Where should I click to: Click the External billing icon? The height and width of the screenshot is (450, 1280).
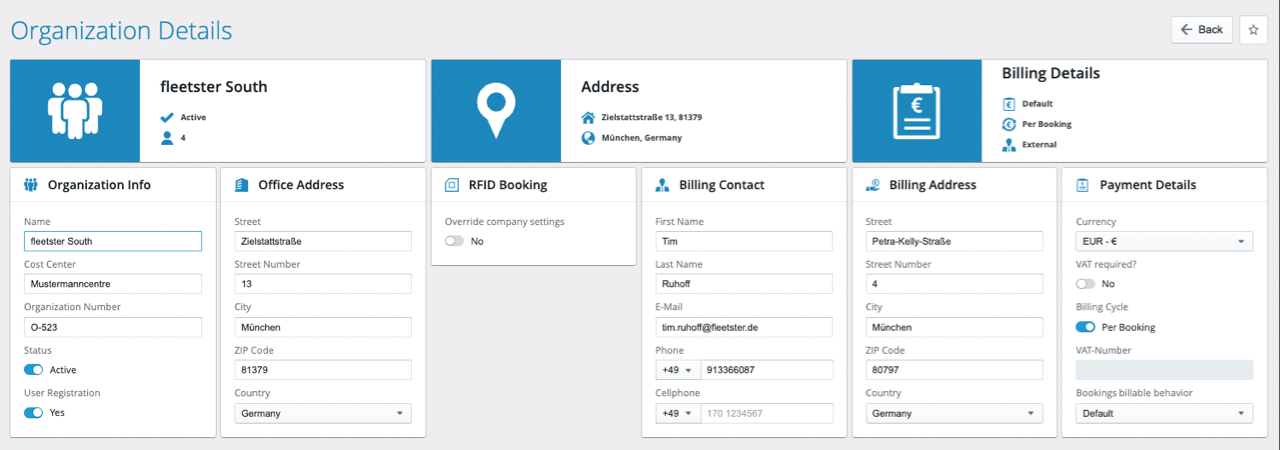point(1009,145)
